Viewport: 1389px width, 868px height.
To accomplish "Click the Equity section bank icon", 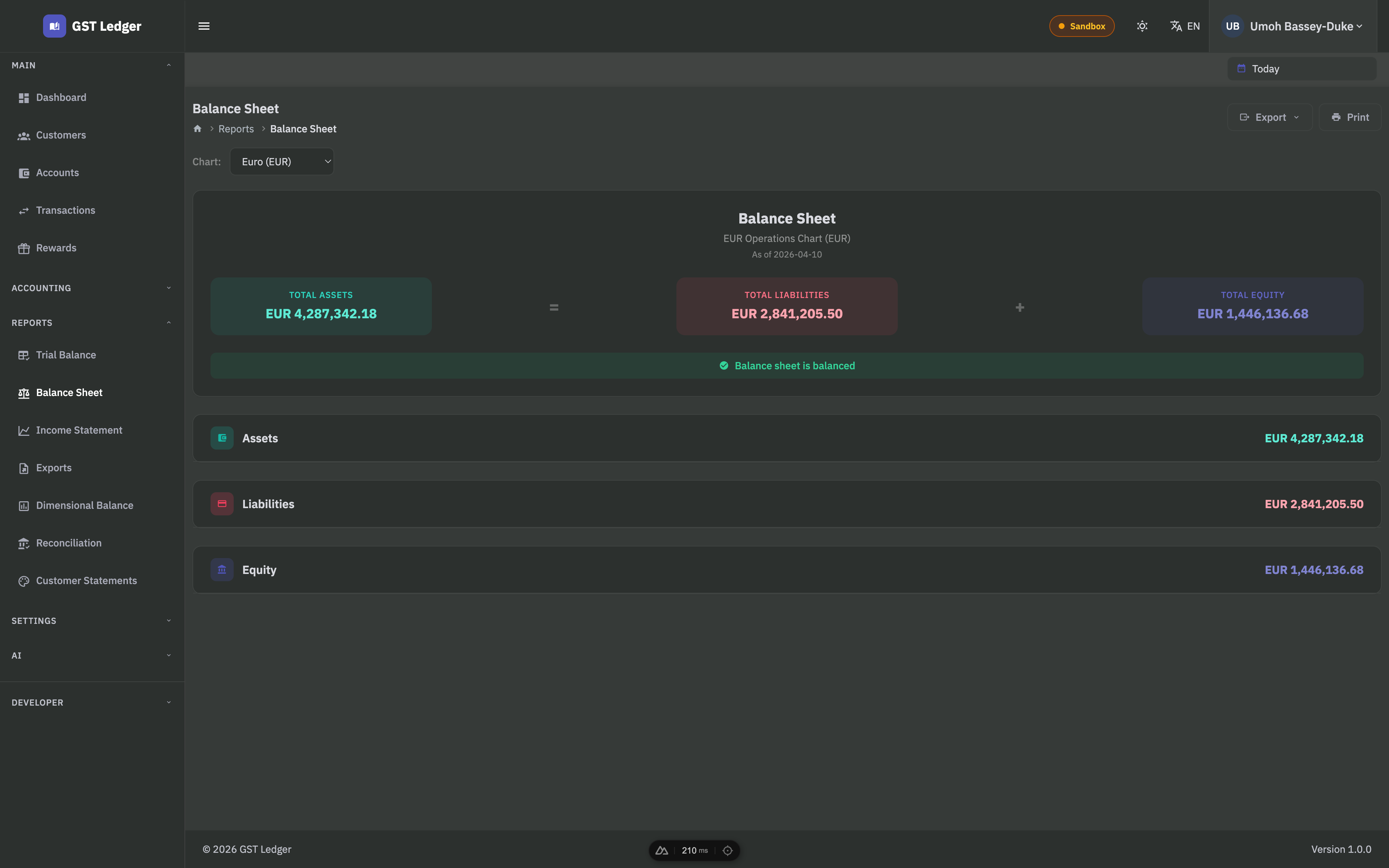I will (x=222, y=570).
